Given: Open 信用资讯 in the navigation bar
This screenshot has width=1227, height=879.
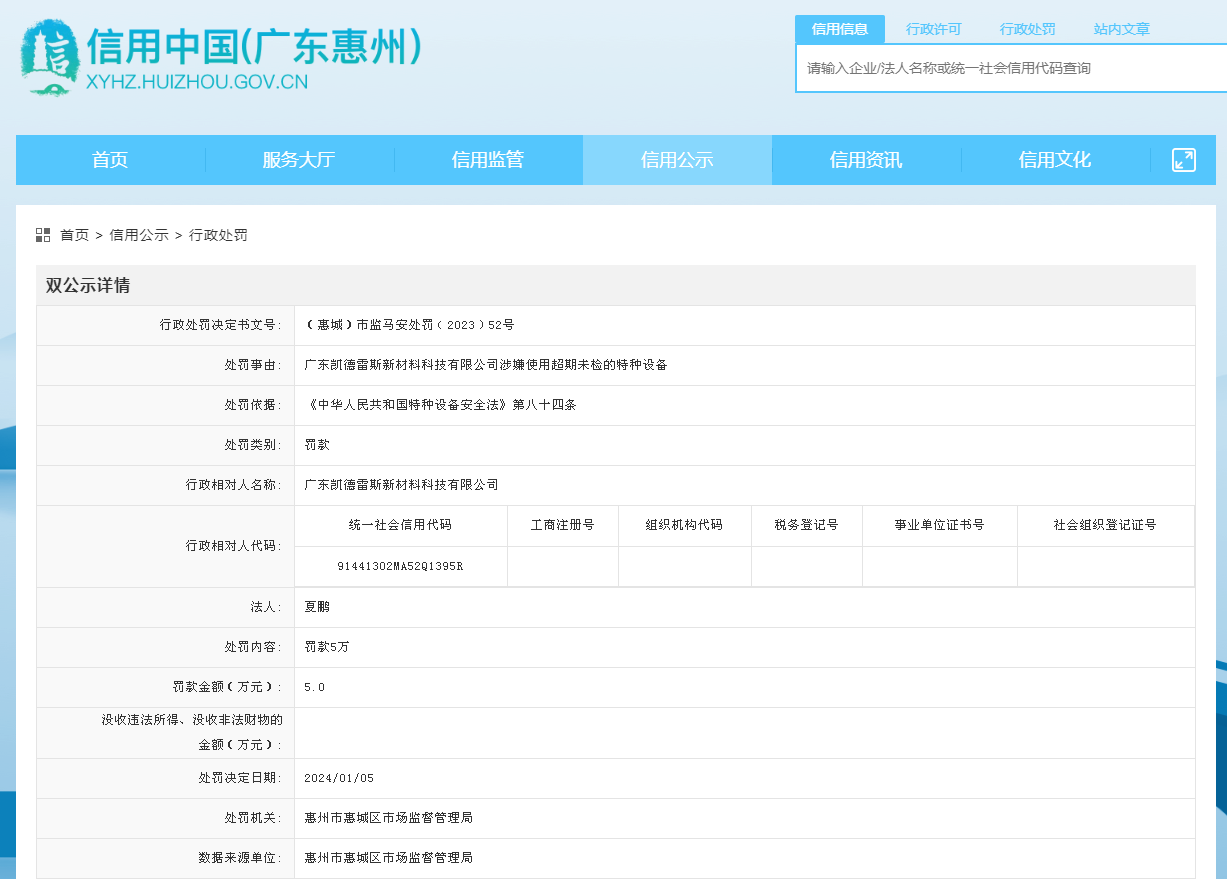Looking at the screenshot, I should [866, 160].
